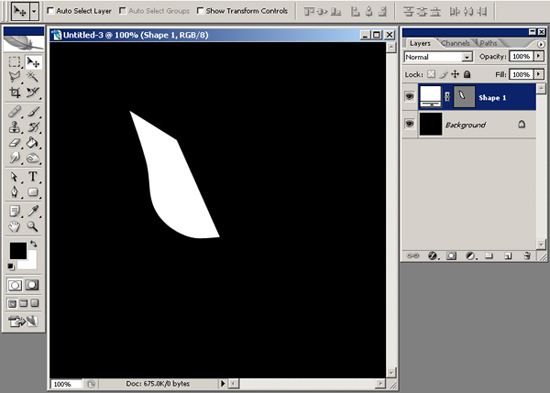Choose the Brush tool
This screenshot has width=550, height=393.
click(33, 112)
